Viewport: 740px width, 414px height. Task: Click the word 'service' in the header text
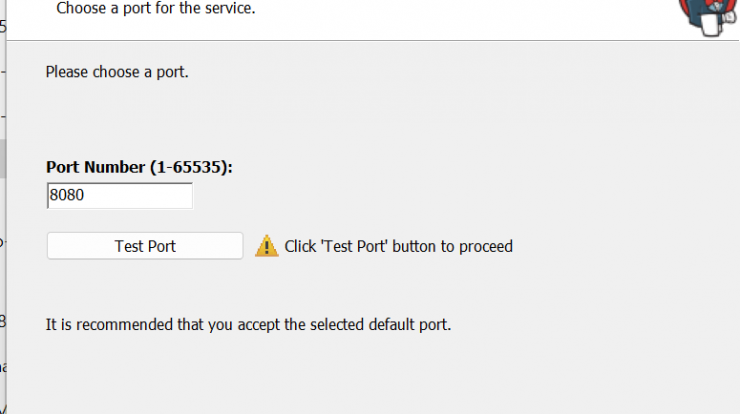click(x=228, y=8)
